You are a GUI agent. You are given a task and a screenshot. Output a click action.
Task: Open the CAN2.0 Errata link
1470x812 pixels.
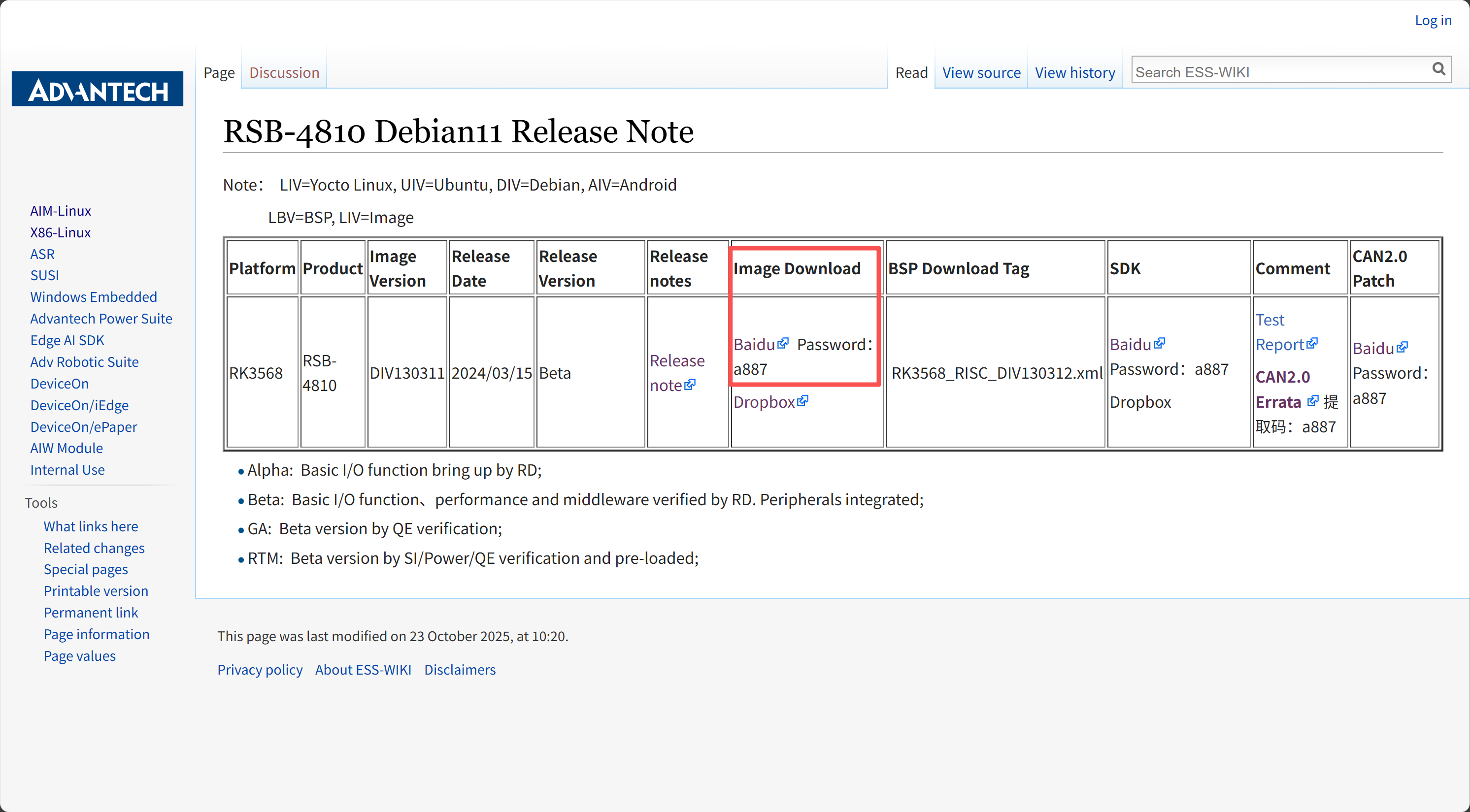point(1281,390)
